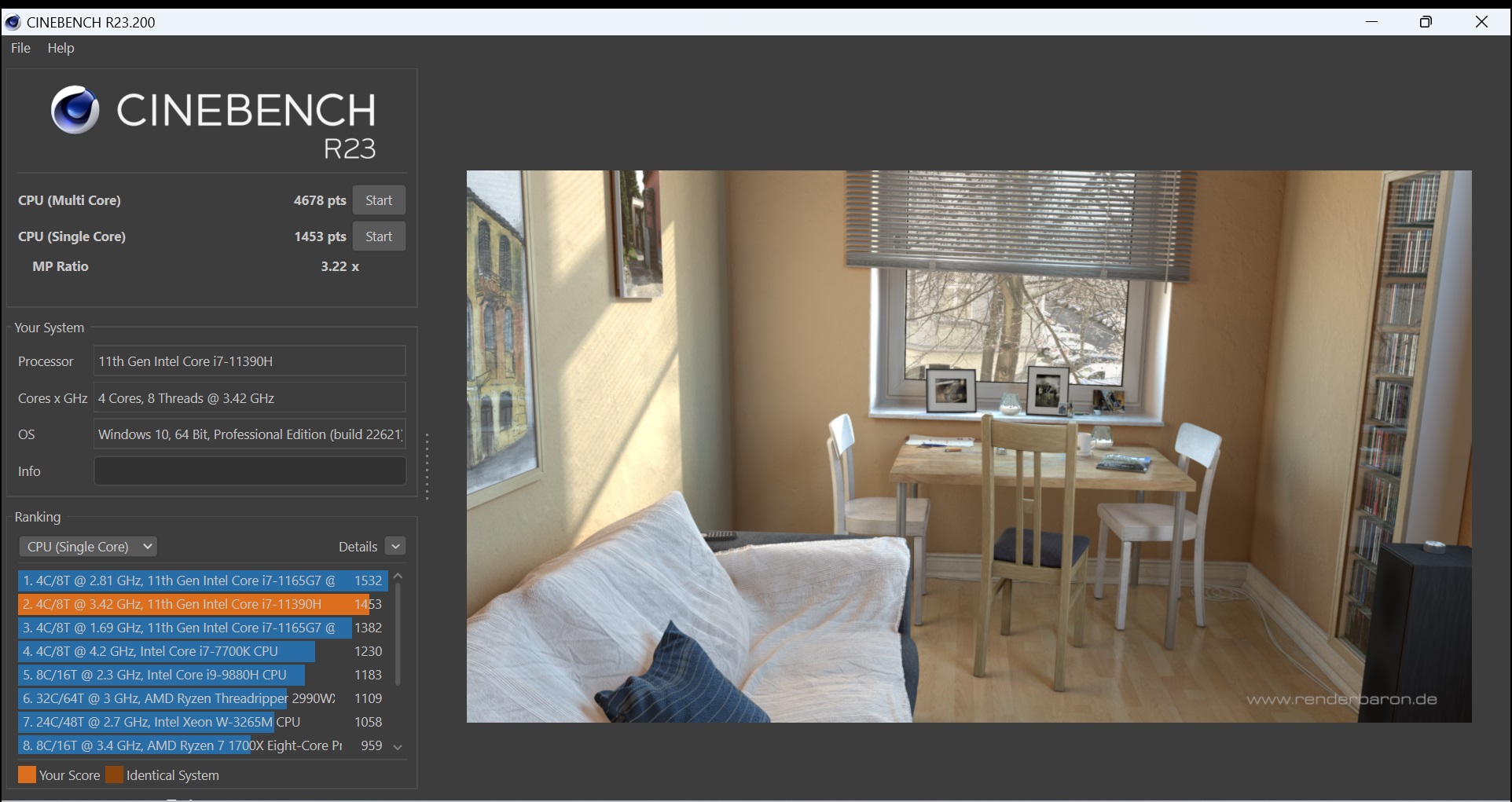Image resolution: width=1512 pixels, height=802 pixels.
Task: Click the Identical System legend label
Action: pos(173,775)
